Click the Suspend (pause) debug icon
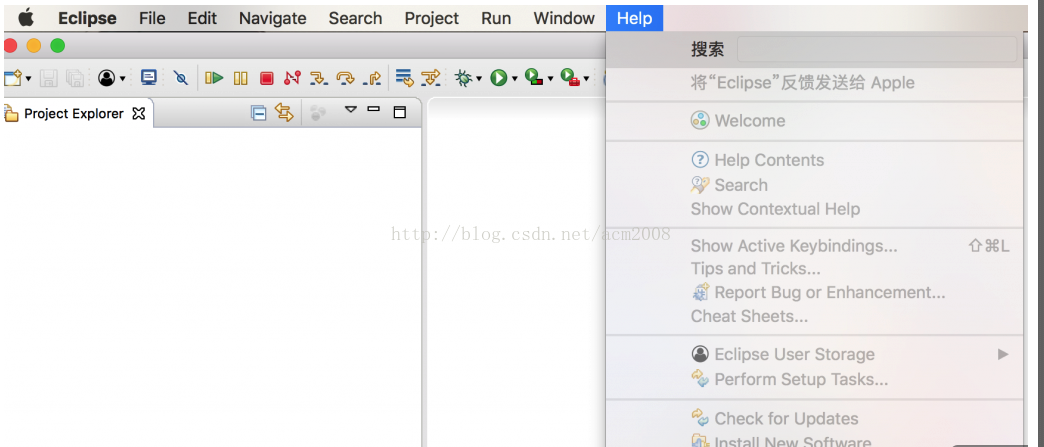The width and height of the screenshot is (1044, 447). click(240, 79)
